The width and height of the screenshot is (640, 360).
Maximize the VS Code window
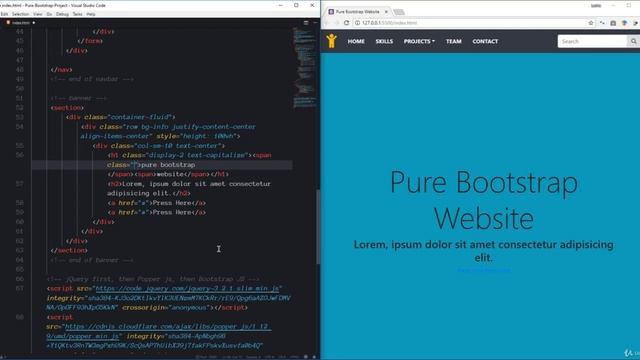pos(296,5)
